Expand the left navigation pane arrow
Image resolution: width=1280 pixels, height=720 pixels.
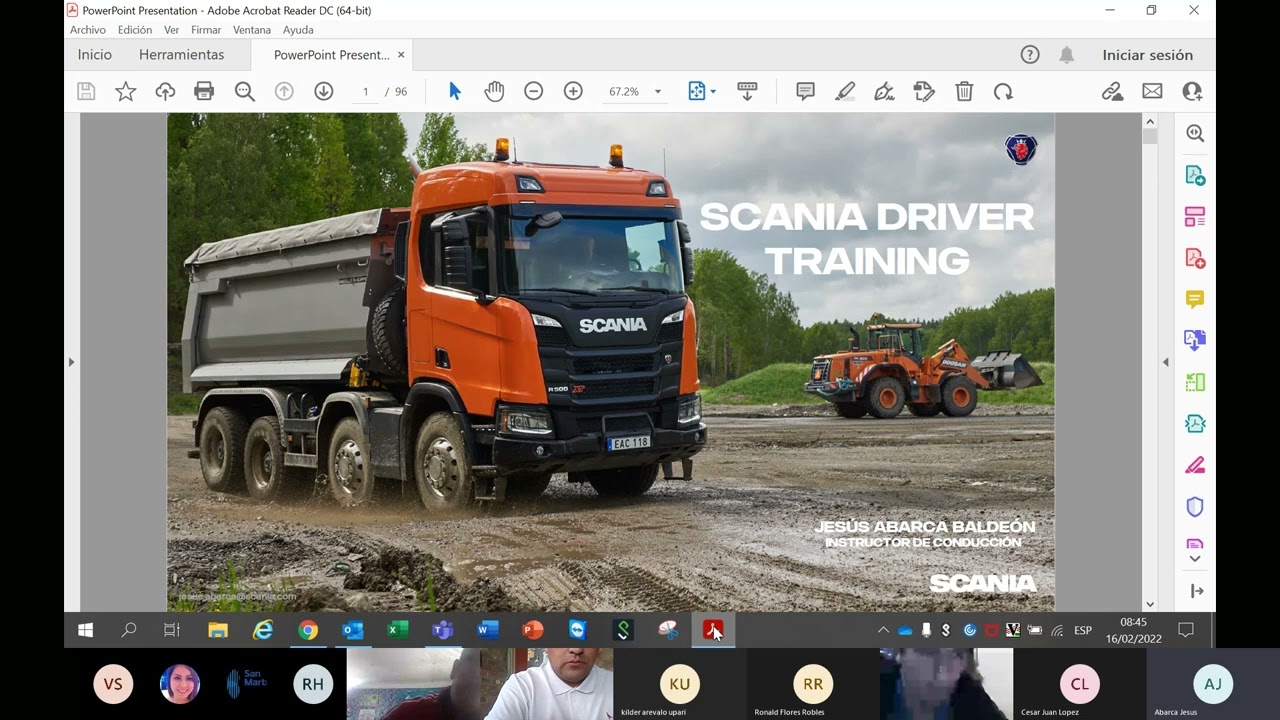tap(71, 362)
